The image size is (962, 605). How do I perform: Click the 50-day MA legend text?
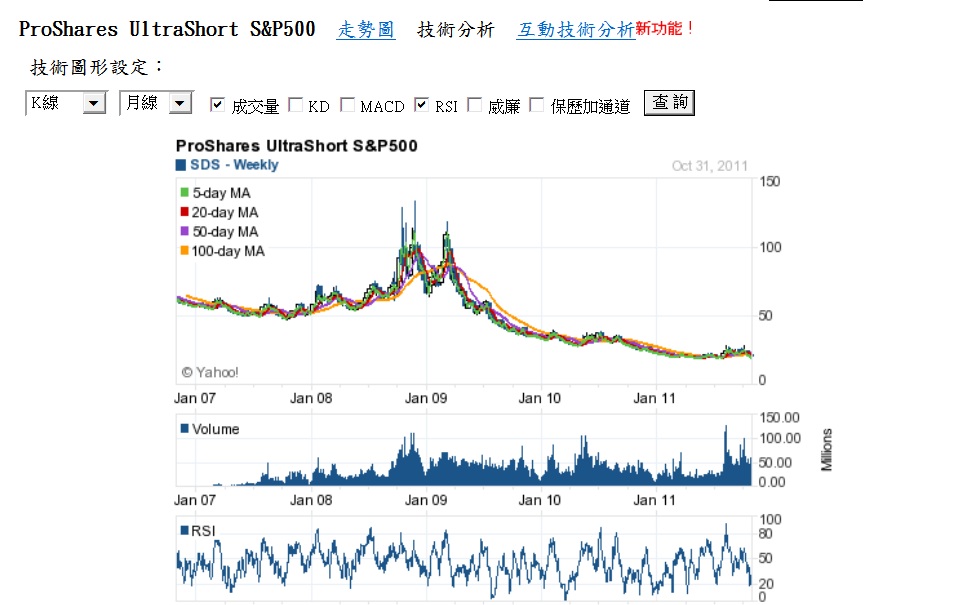click(225, 231)
